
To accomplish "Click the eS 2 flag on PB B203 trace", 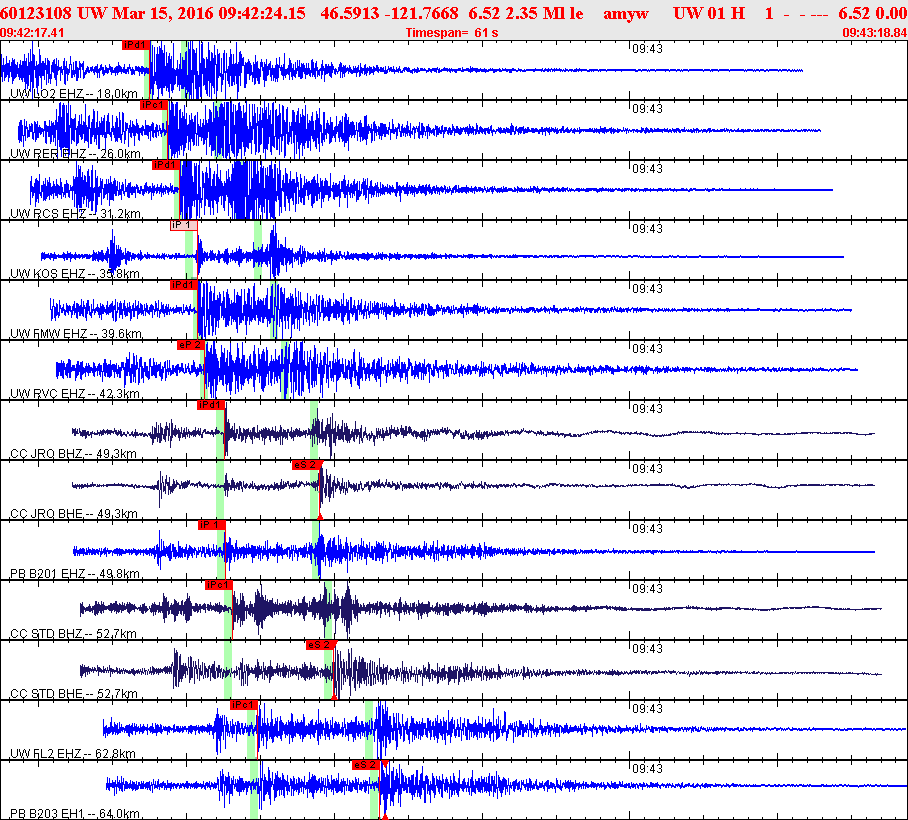I will [365, 765].
